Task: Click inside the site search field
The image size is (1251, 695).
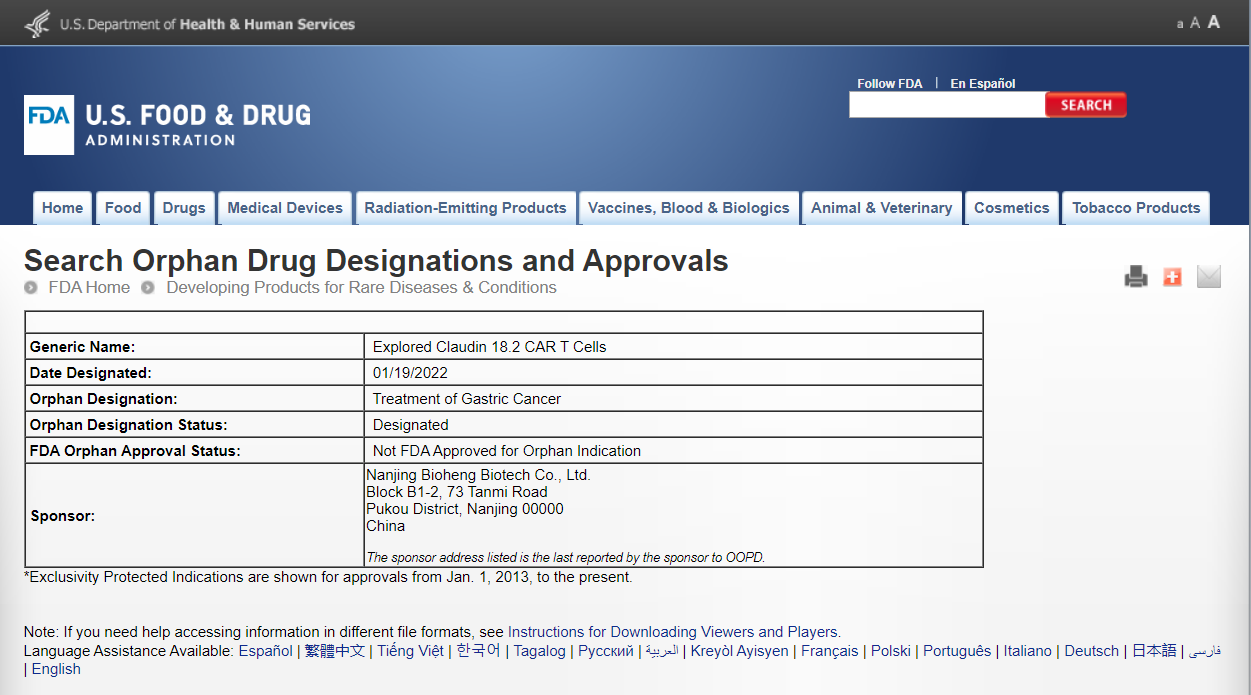Action: 946,105
